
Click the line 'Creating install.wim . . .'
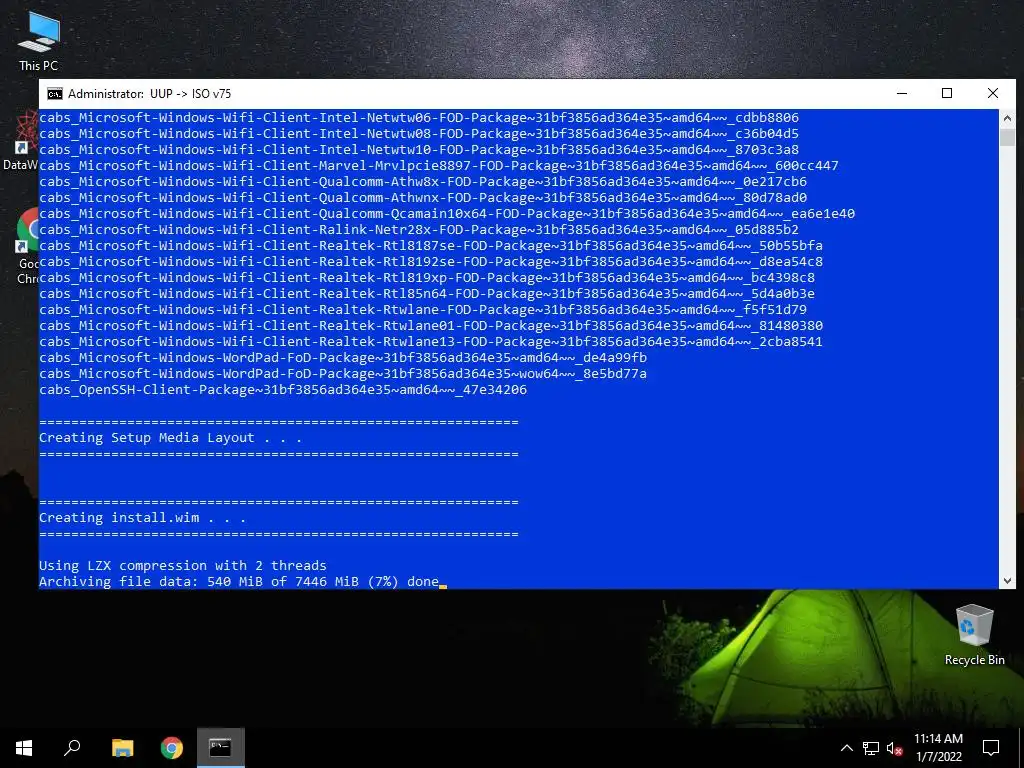click(142, 518)
